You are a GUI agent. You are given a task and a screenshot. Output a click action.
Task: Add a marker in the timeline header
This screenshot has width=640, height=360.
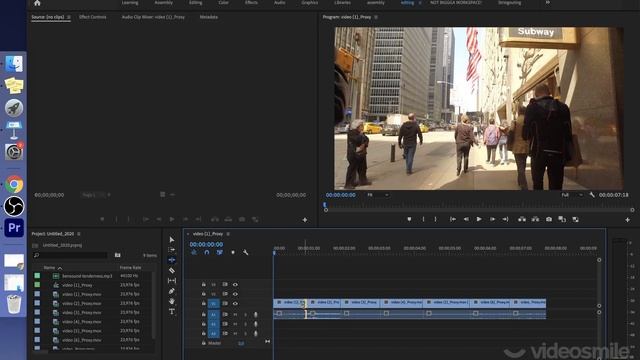[233, 253]
